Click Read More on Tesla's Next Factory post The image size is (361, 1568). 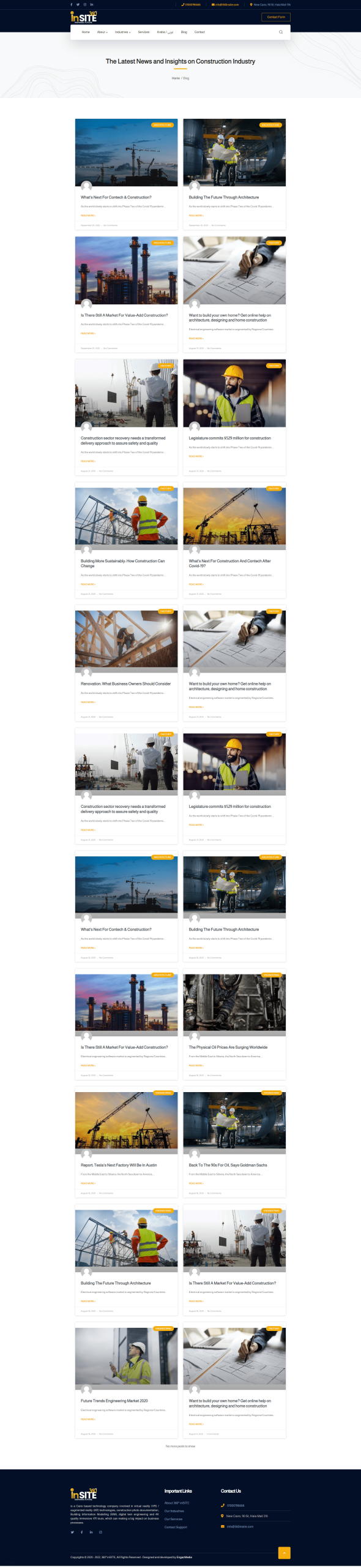coord(88,1183)
